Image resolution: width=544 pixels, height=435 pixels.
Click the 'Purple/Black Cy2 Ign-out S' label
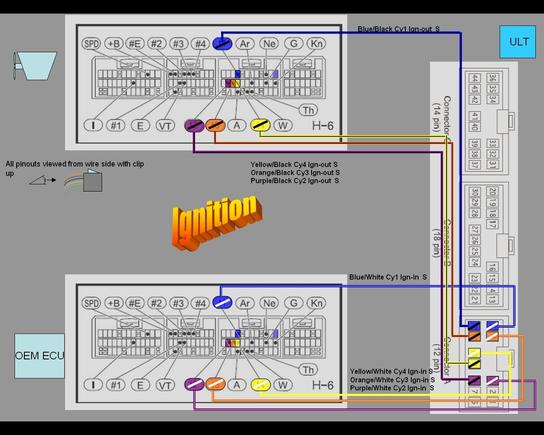coord(295,181)
